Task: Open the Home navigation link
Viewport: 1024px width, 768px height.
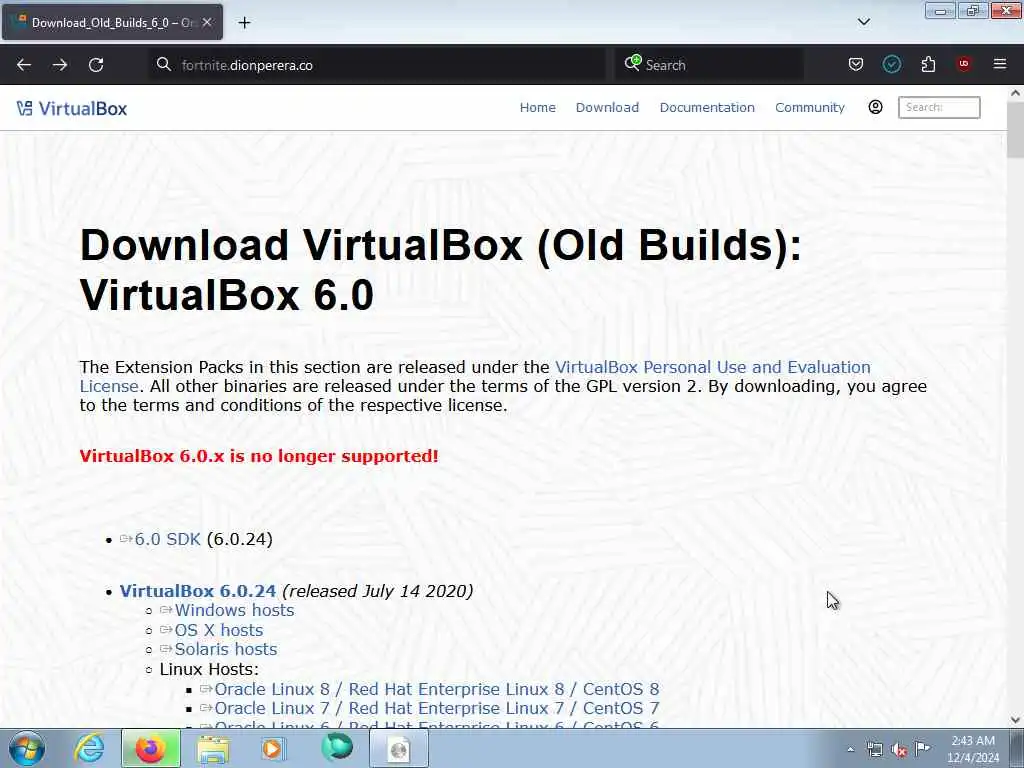Action: (537, 107)
